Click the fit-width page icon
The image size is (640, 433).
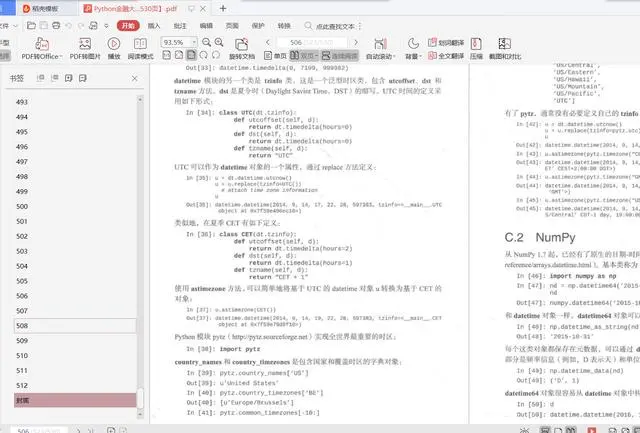click(179, 55)
